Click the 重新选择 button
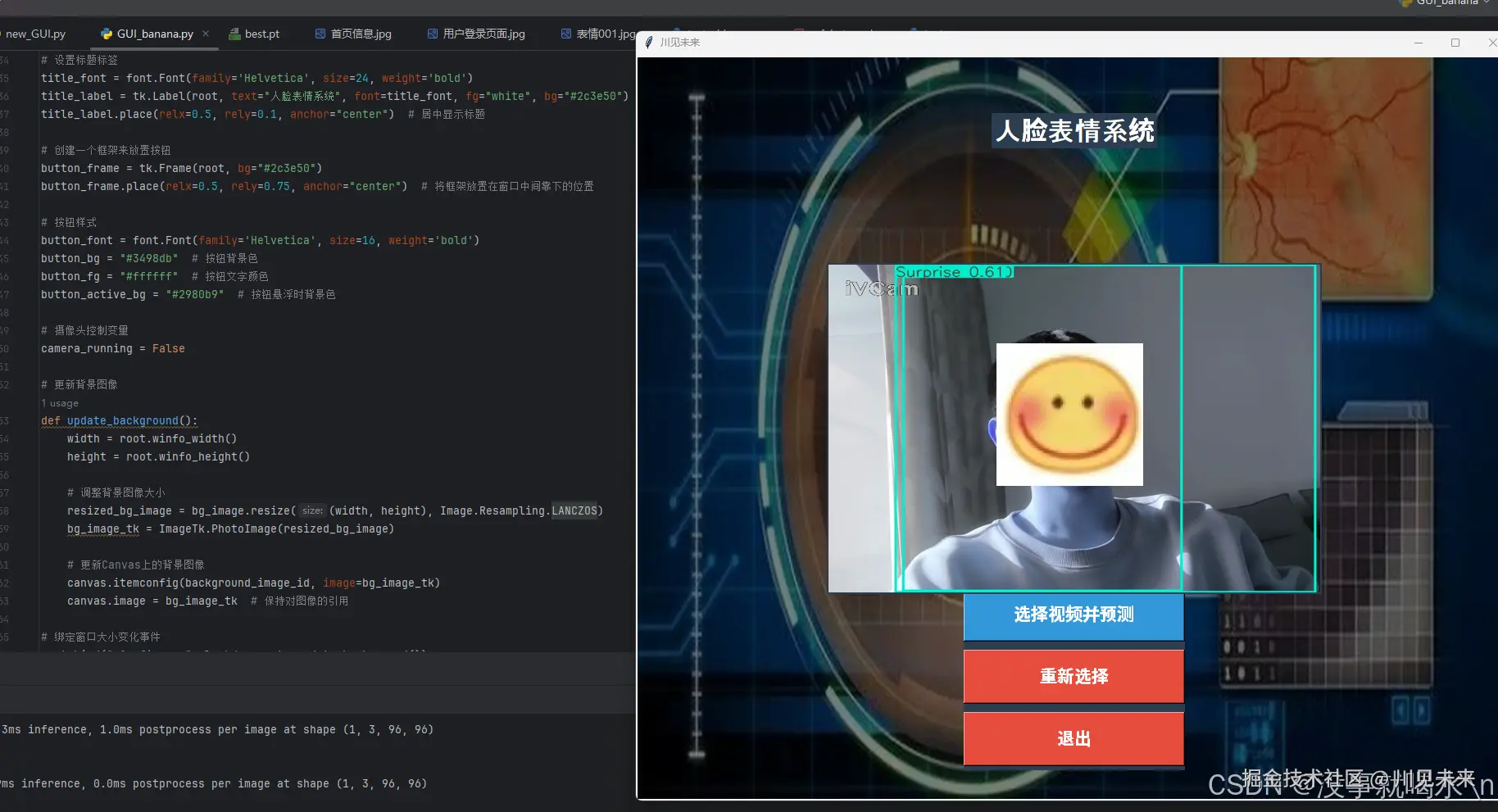 [1073, 676]
